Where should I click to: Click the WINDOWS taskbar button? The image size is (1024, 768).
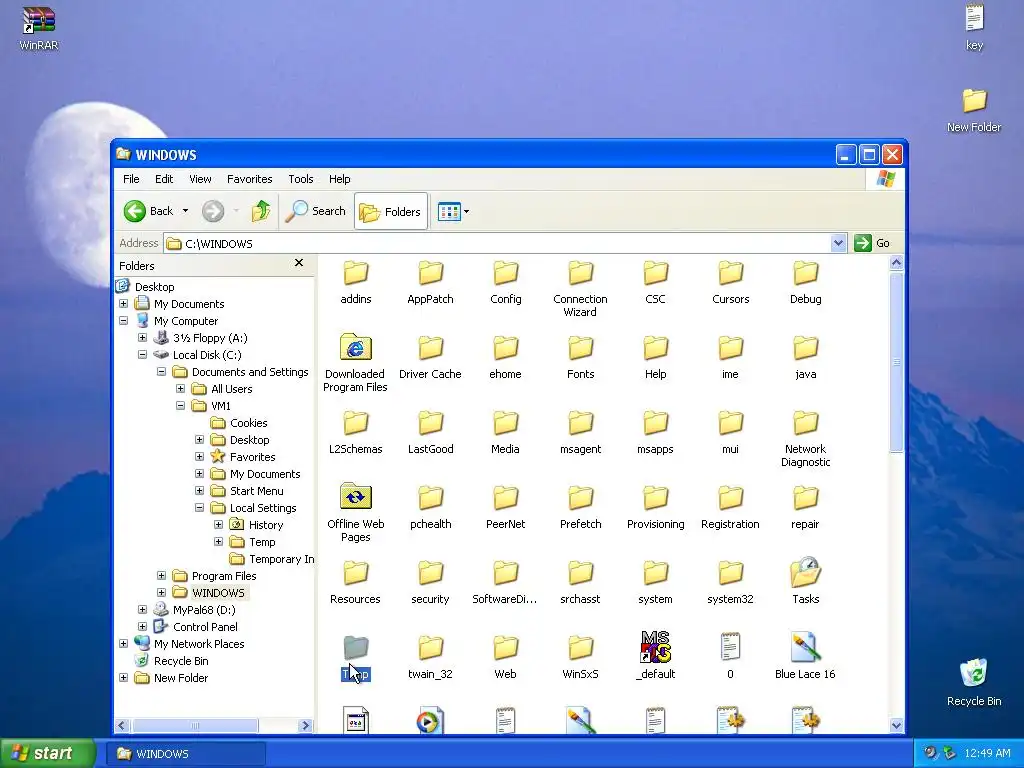[x=186, y=754]
